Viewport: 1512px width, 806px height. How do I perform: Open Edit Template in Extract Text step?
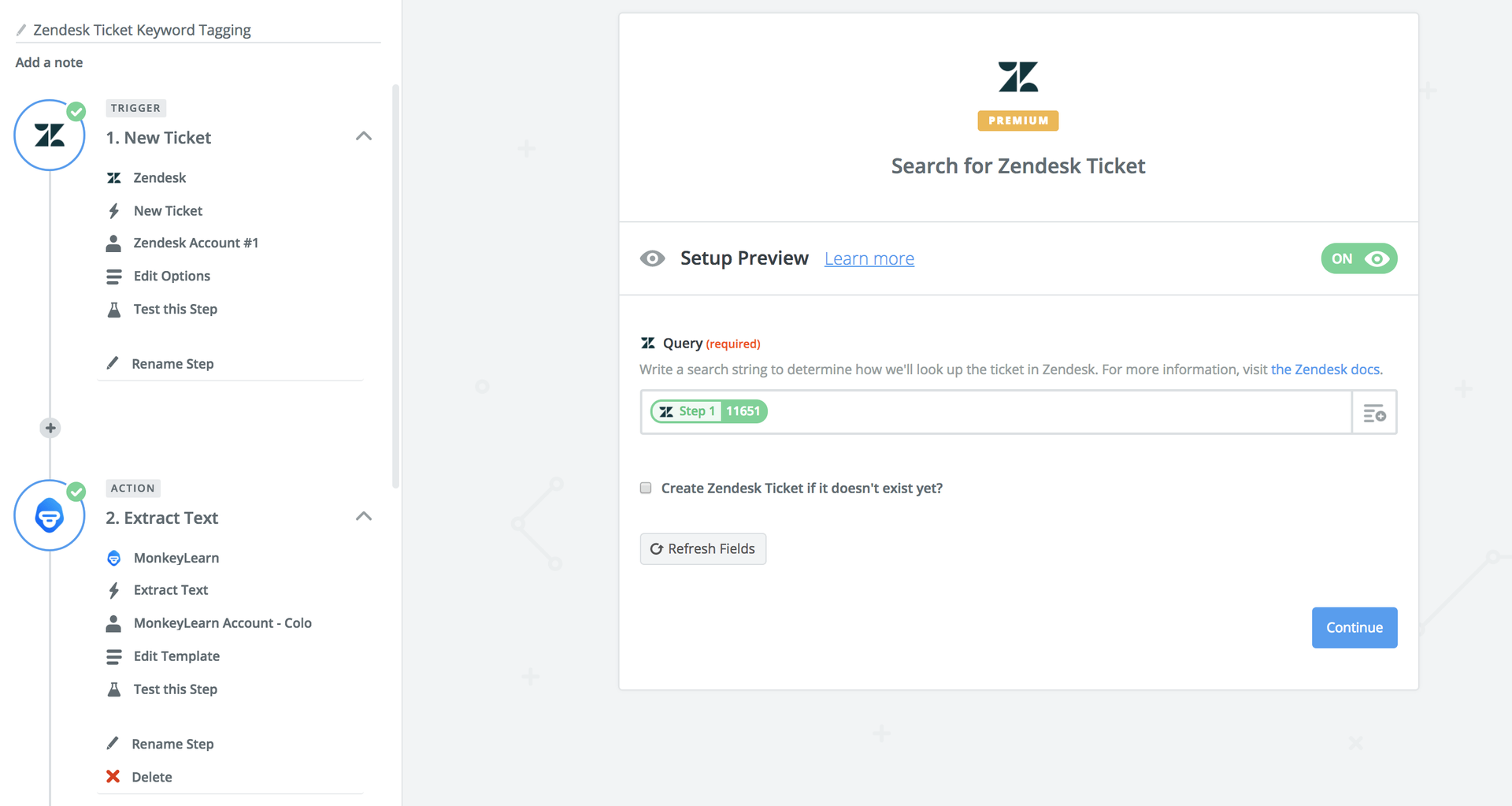176,656
